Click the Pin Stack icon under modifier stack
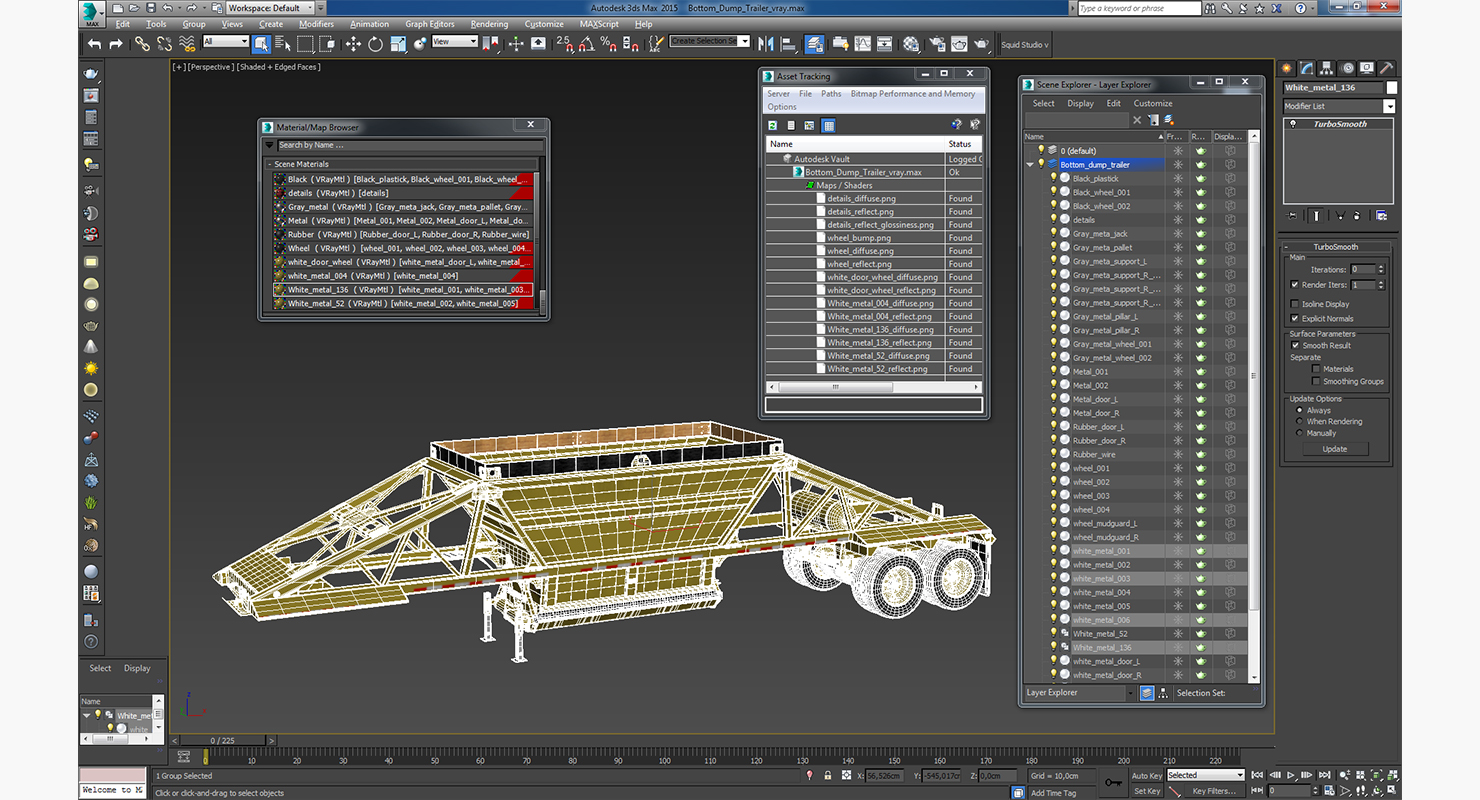Screen dimensions: 1480x800 pyautogui.click(x=1292, y=215)
